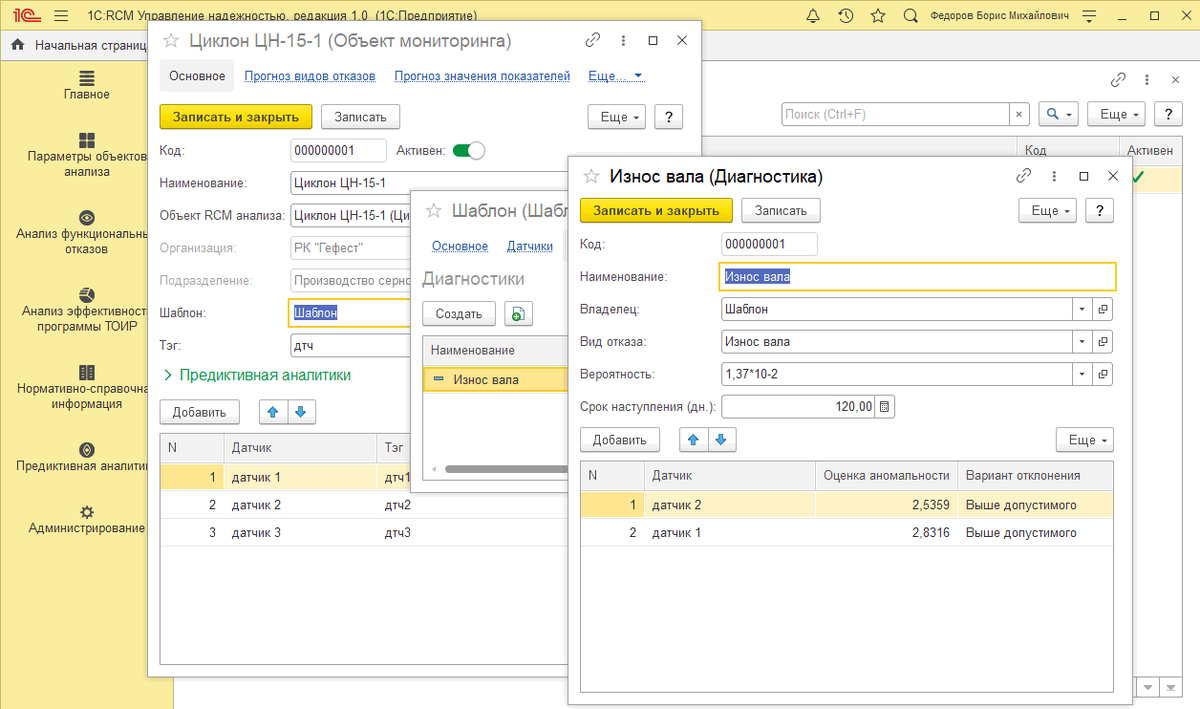Viewport: 1200px width, 709px height.
Task: Open history clock icon in title bar
Action: click(x=845, y=16)
